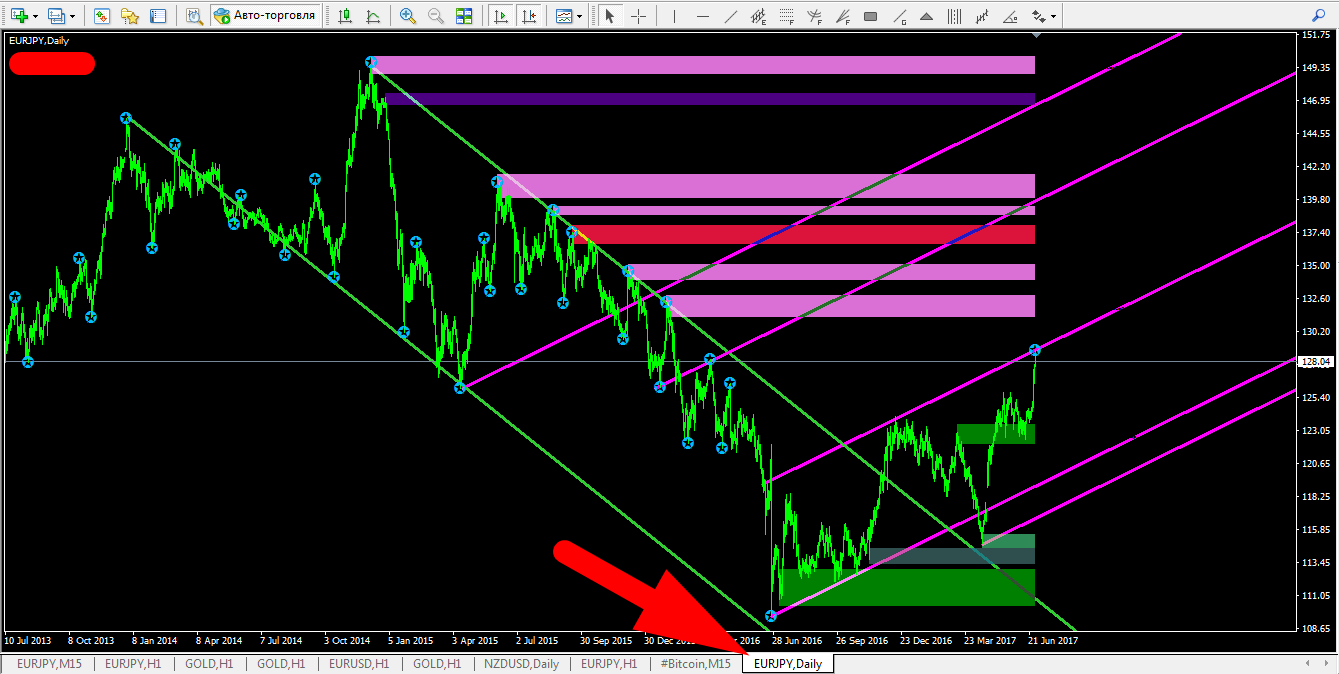Click the red resistance zone rectangle
This screenshot has height=674, width=1339.
(806, 234)
